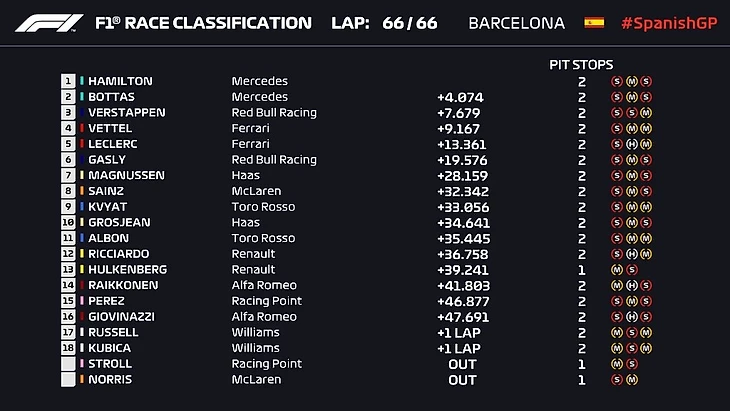Click the PIT STOPS column header
This screenshot has width=730, height=411.
point(581,64)
